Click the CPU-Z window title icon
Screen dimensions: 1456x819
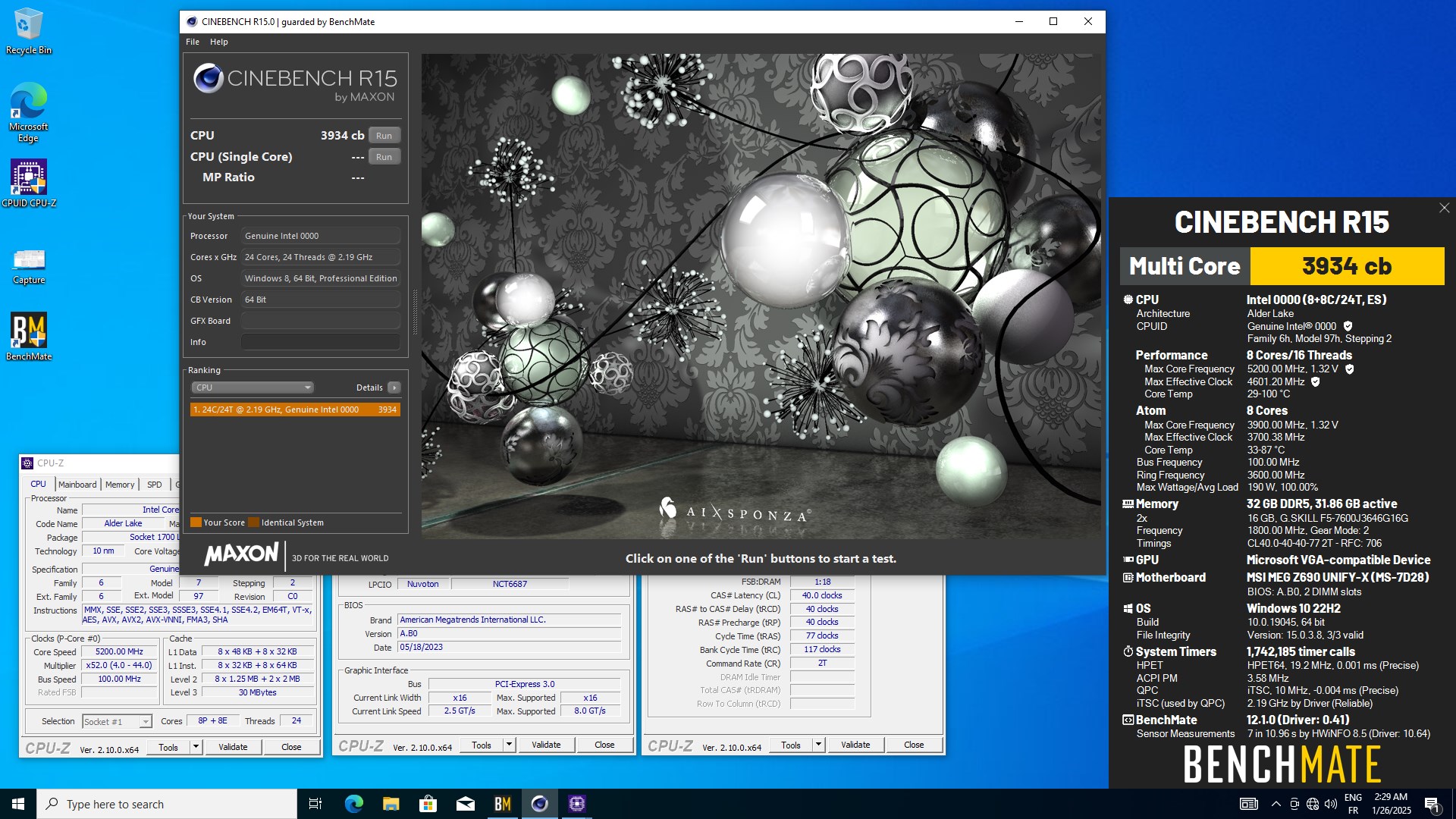(27, 463)
